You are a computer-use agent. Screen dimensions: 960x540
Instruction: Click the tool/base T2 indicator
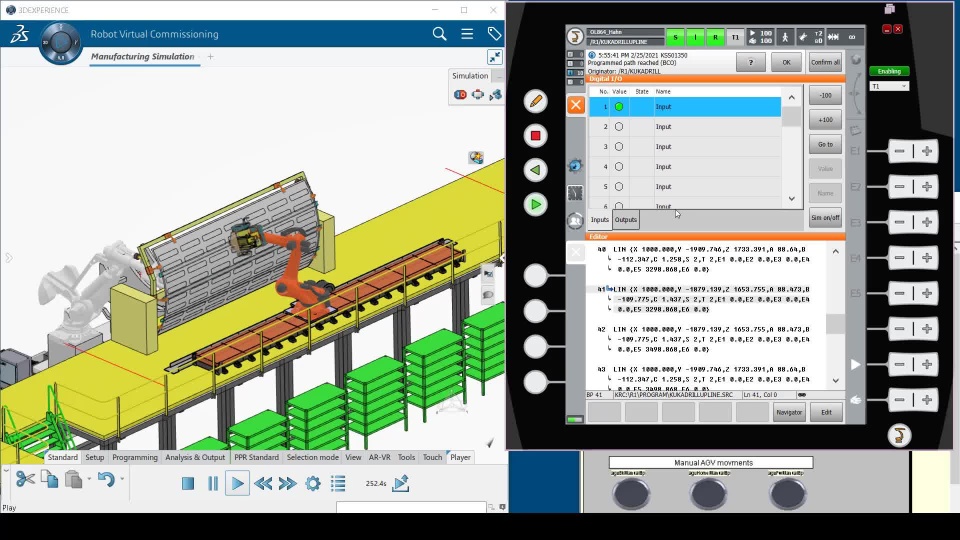pyautogui.click(x=810, y=37)
